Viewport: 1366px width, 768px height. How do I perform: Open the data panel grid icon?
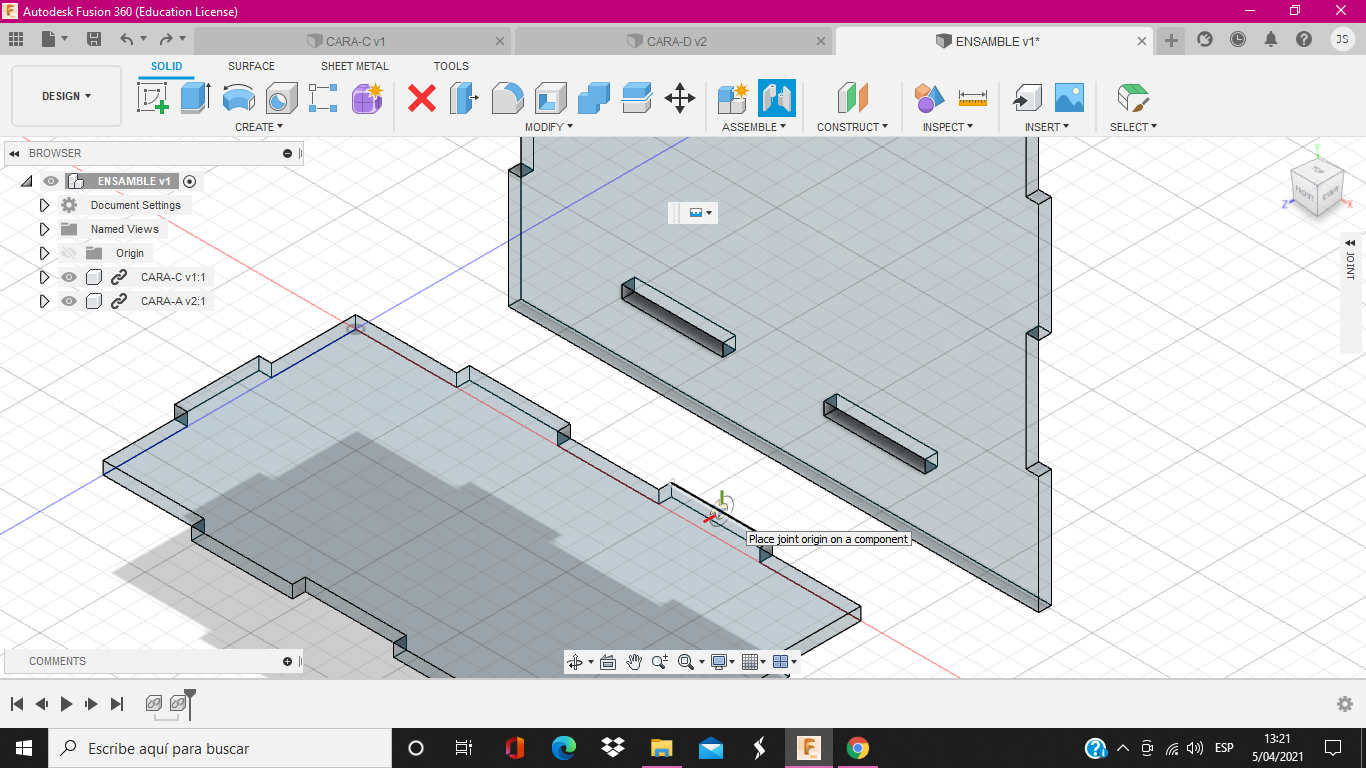(16, 39)
